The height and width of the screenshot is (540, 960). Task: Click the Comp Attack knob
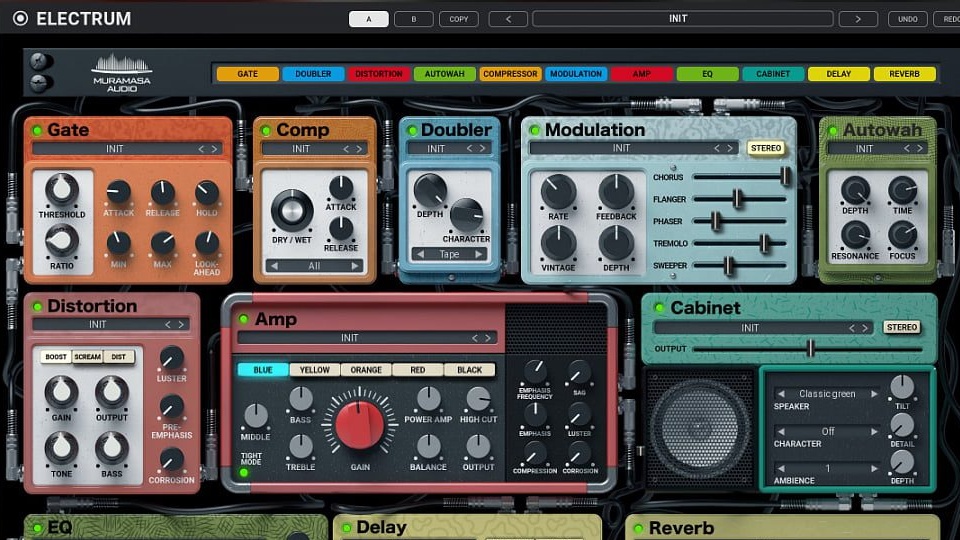(341, 188)
